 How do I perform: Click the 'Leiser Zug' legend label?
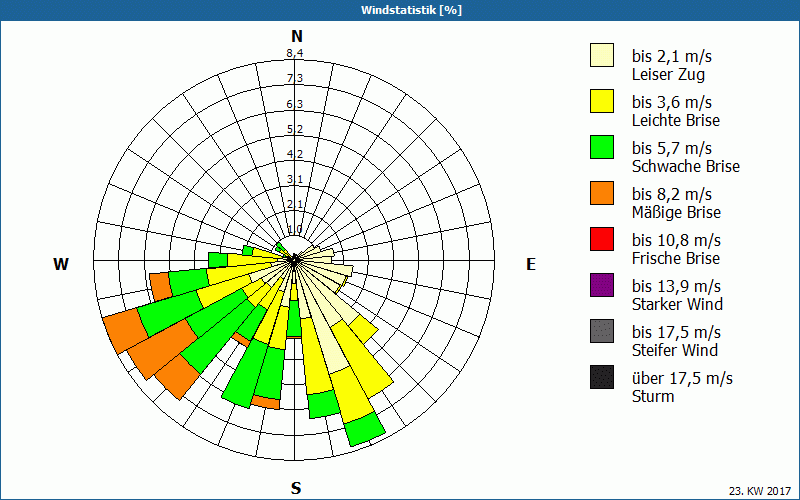[x=668, y=74]
